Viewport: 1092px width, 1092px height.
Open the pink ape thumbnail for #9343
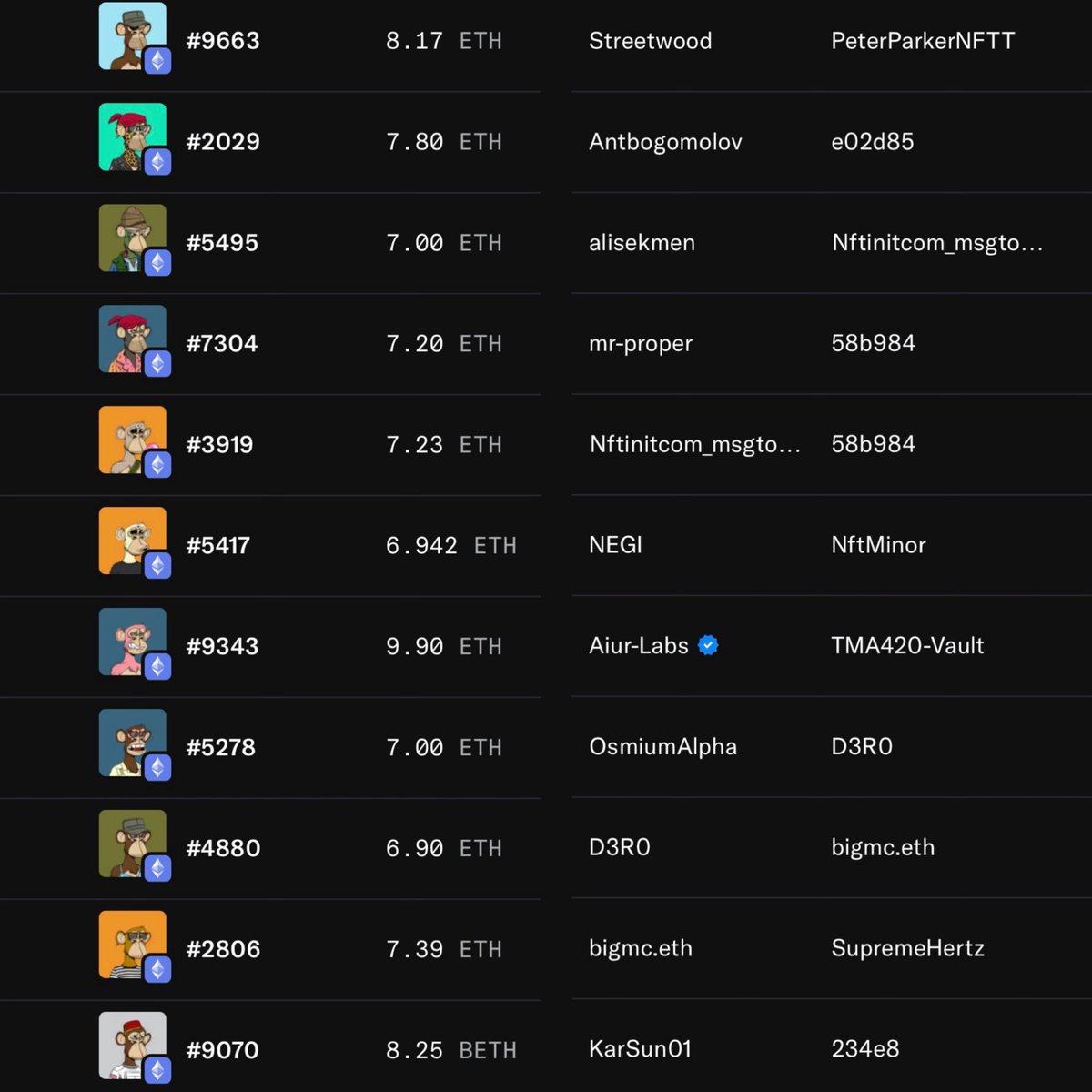[132, 641]
